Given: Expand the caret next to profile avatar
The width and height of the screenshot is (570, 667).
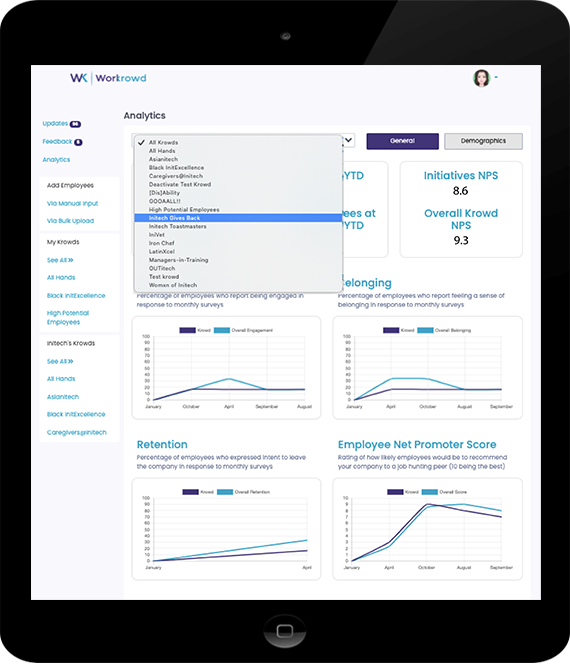Looking at the screenshot, I should click(x=496, y=77).
